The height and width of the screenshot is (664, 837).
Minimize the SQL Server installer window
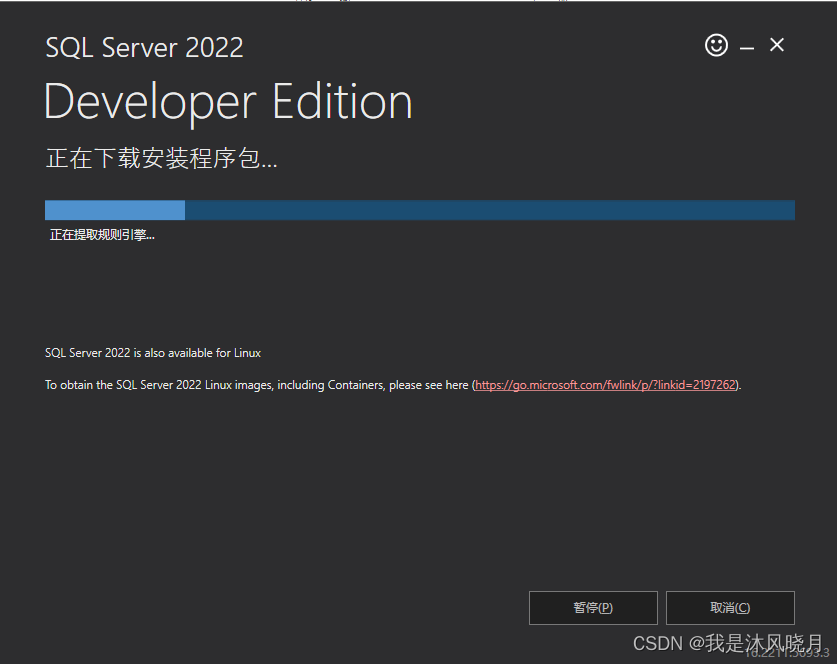[747, 47]
